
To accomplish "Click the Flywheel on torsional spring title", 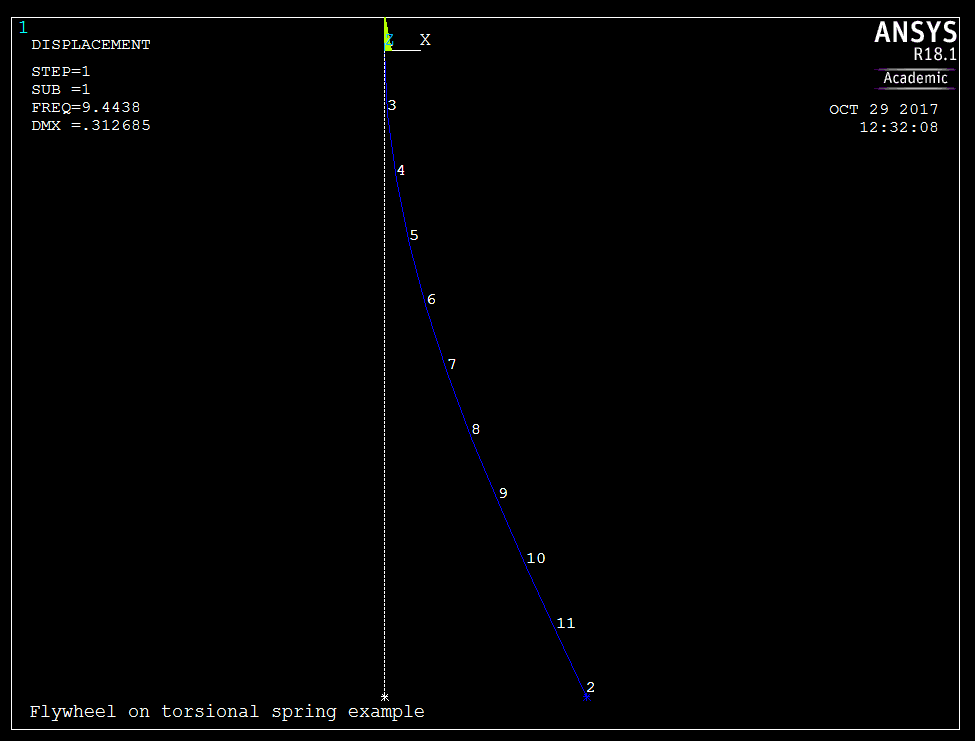I will click(227, 712).
